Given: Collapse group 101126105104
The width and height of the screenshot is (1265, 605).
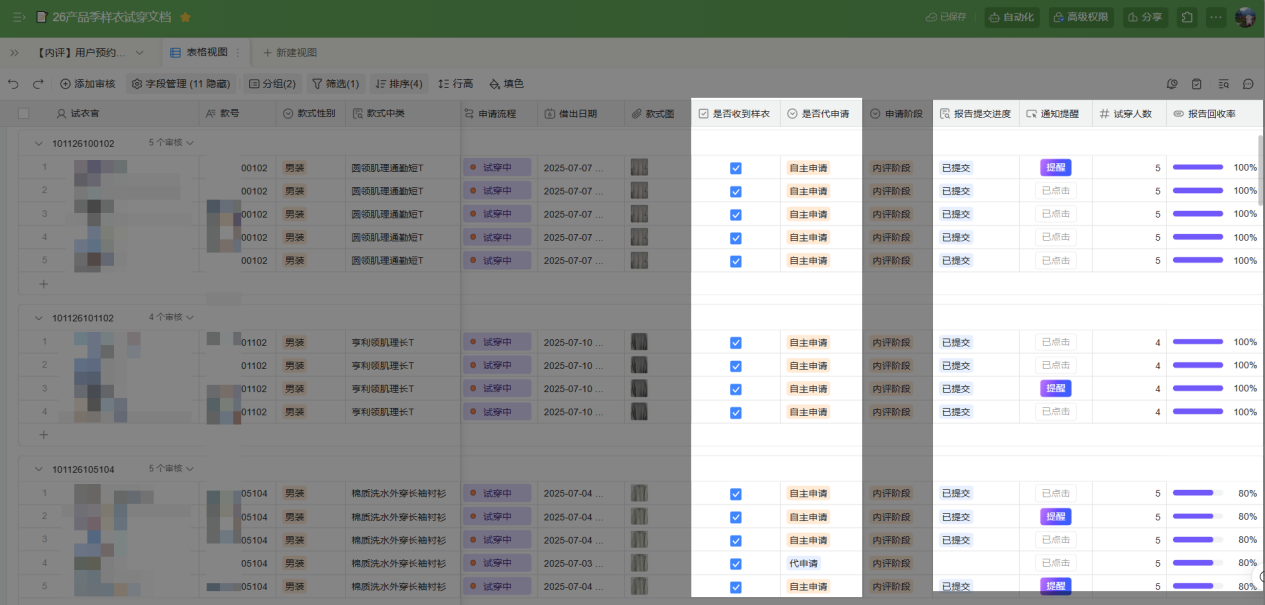Looking at the screenshot, I should tap(39, 469).
